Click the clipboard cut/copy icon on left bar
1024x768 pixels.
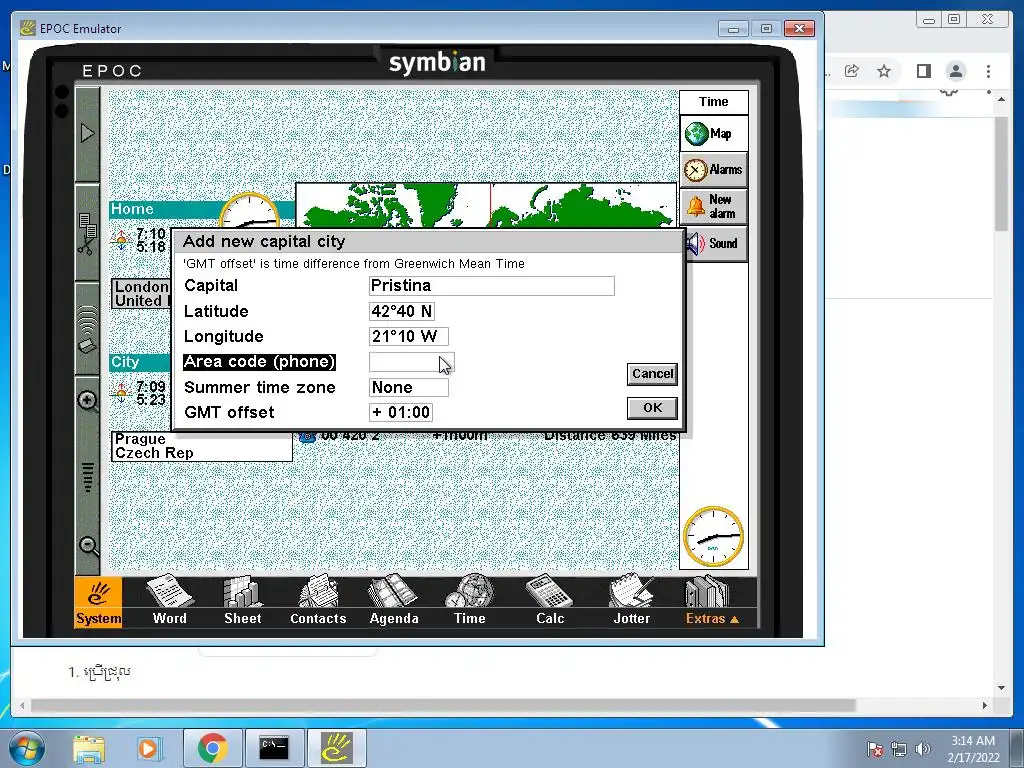click(x=87, y=233)
